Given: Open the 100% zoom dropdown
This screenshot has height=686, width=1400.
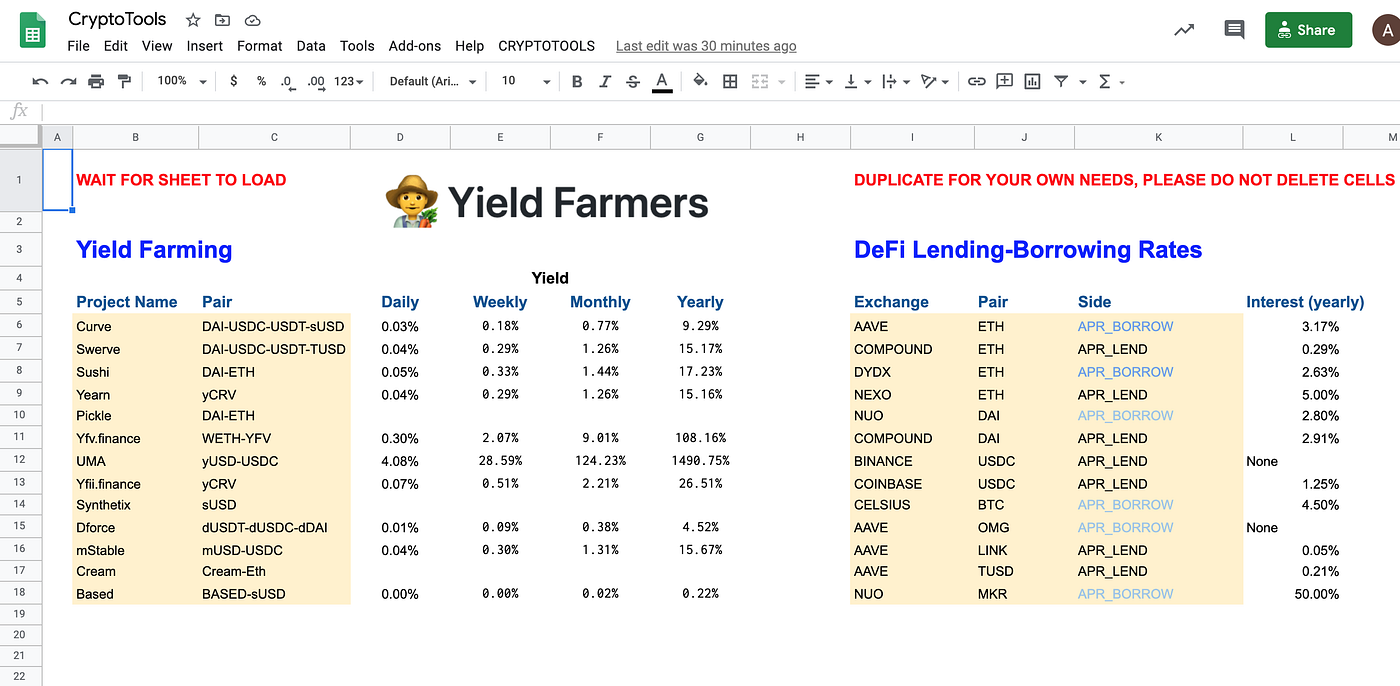Looking at the screenshot, I should click(182, 81).
